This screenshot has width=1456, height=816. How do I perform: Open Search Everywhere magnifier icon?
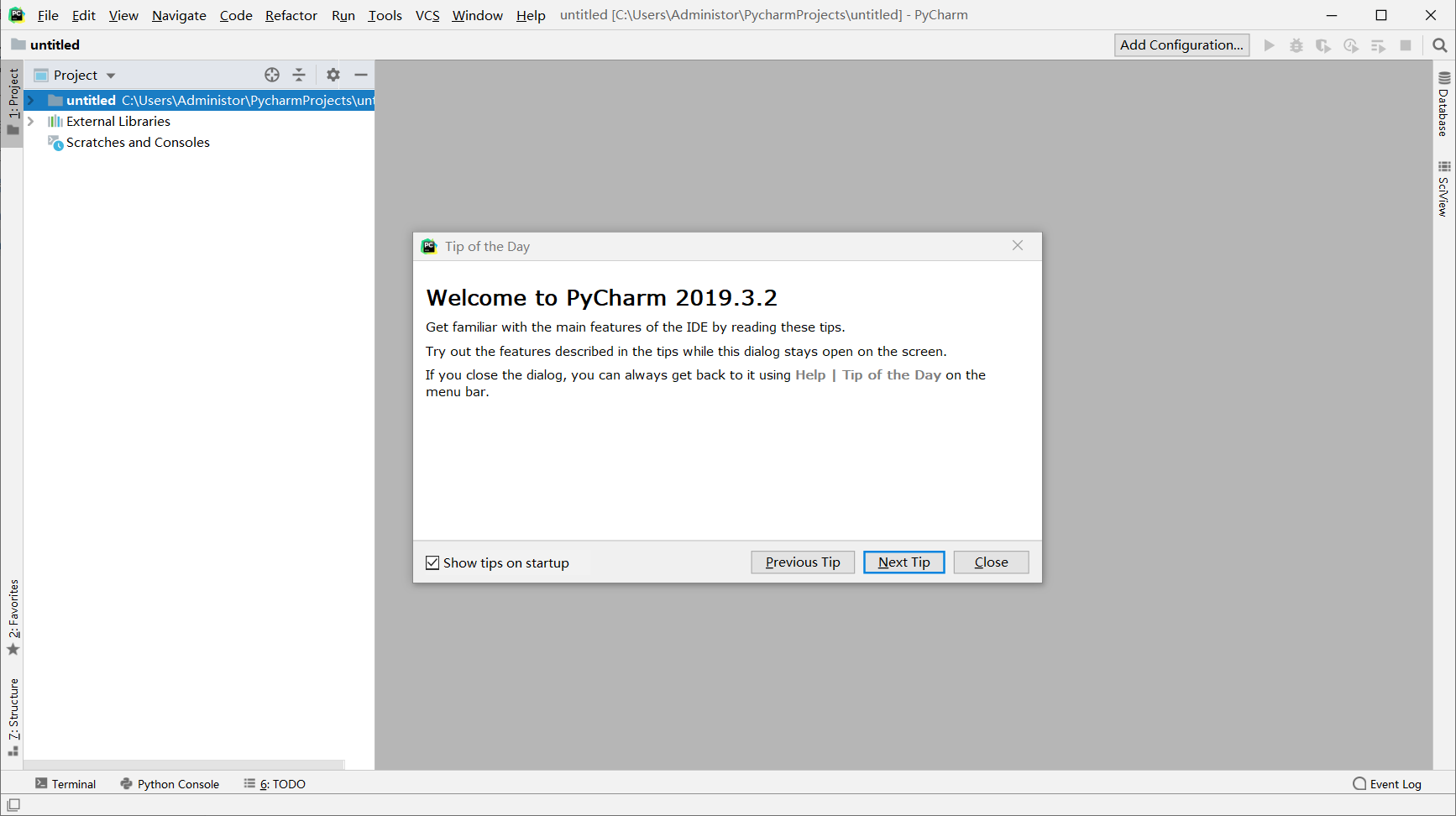pyautogui.click(x=1440, y=45)
